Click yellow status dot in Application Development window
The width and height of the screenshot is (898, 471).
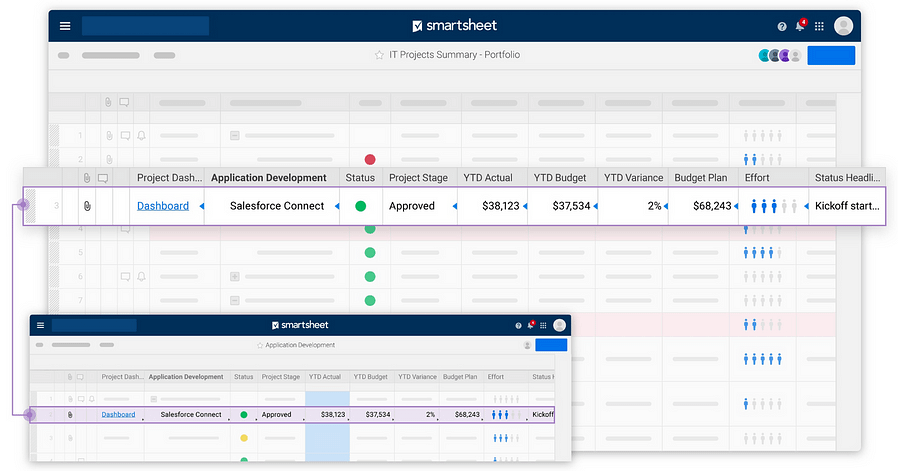point(244,438)
